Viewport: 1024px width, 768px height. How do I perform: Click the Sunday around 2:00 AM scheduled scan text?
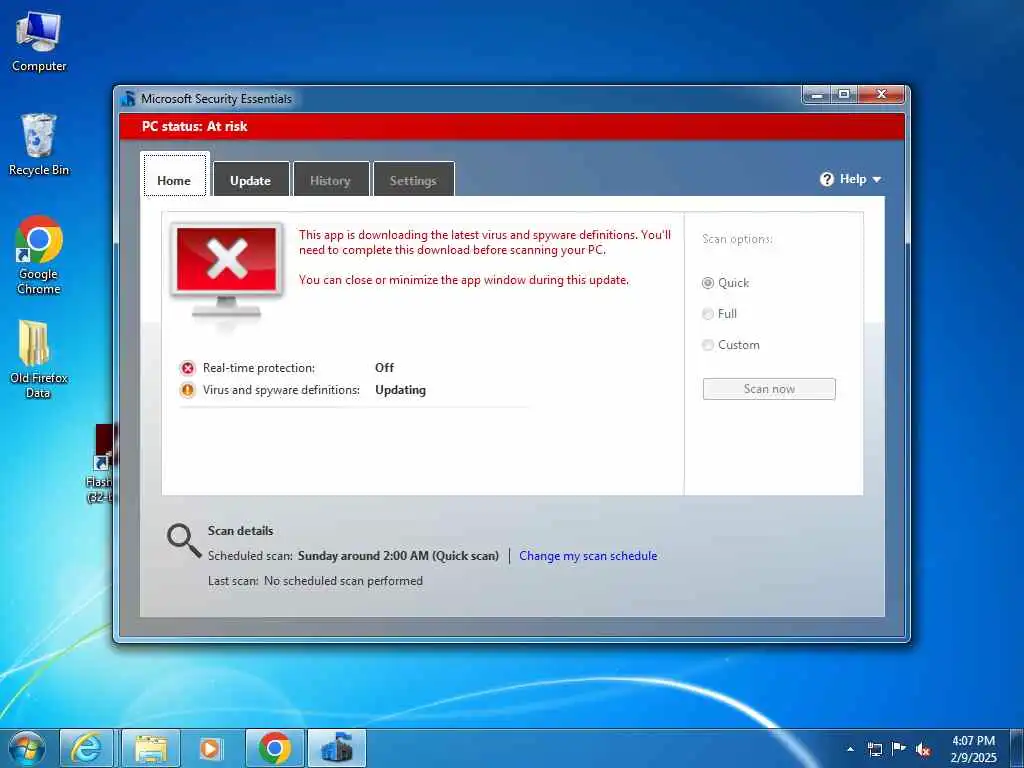tap(398, 556)
